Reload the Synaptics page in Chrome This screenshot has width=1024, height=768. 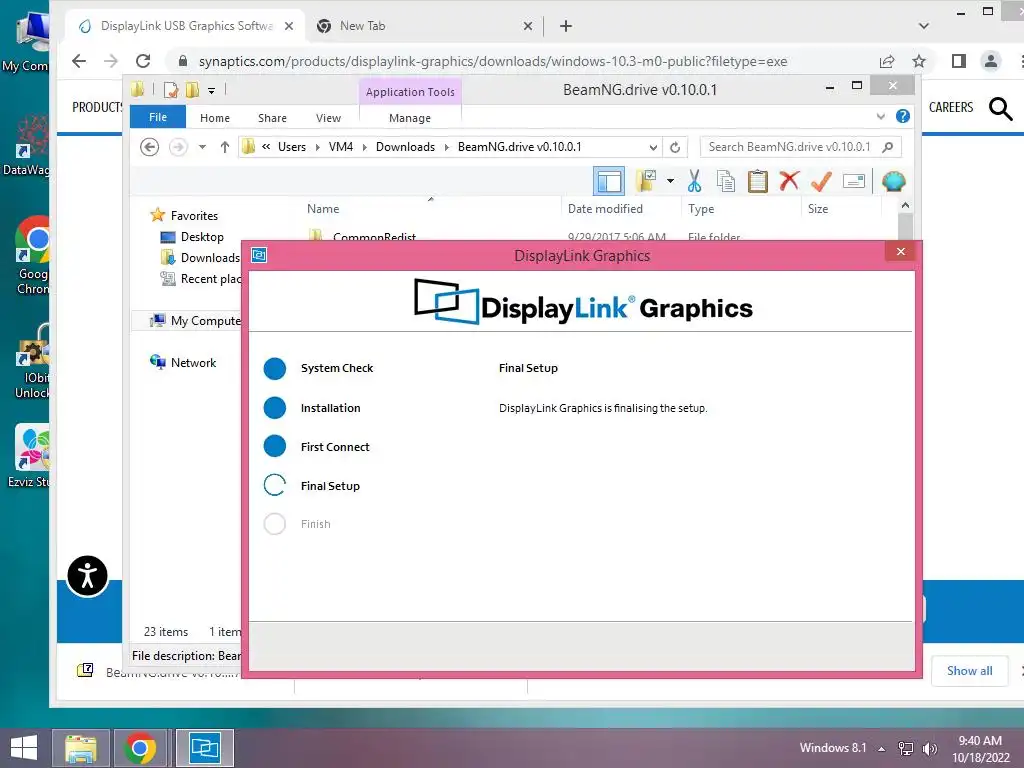tap(143, 61)
